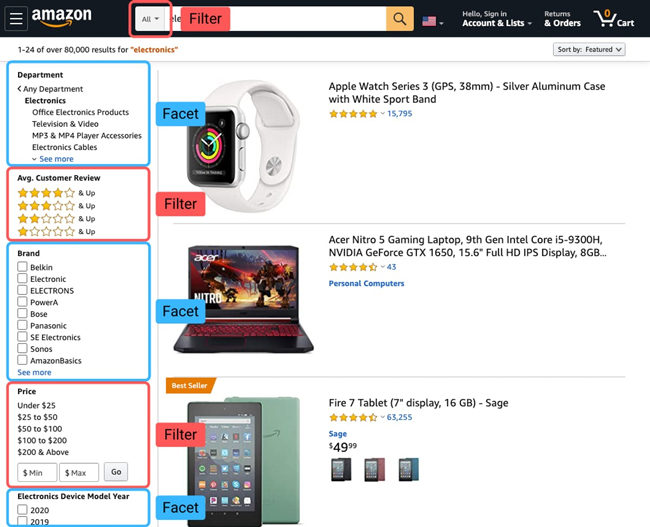Open Returns & Orders
Viewport: 650px width, 527px height.
click(562, 19)
